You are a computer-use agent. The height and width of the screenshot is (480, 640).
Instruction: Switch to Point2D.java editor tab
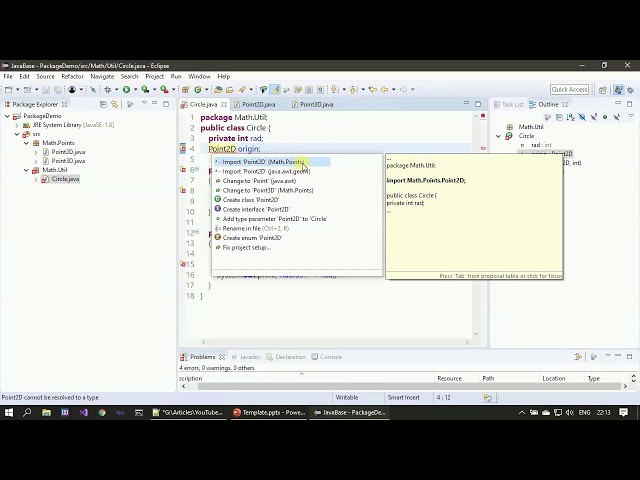tap(258, 104)
